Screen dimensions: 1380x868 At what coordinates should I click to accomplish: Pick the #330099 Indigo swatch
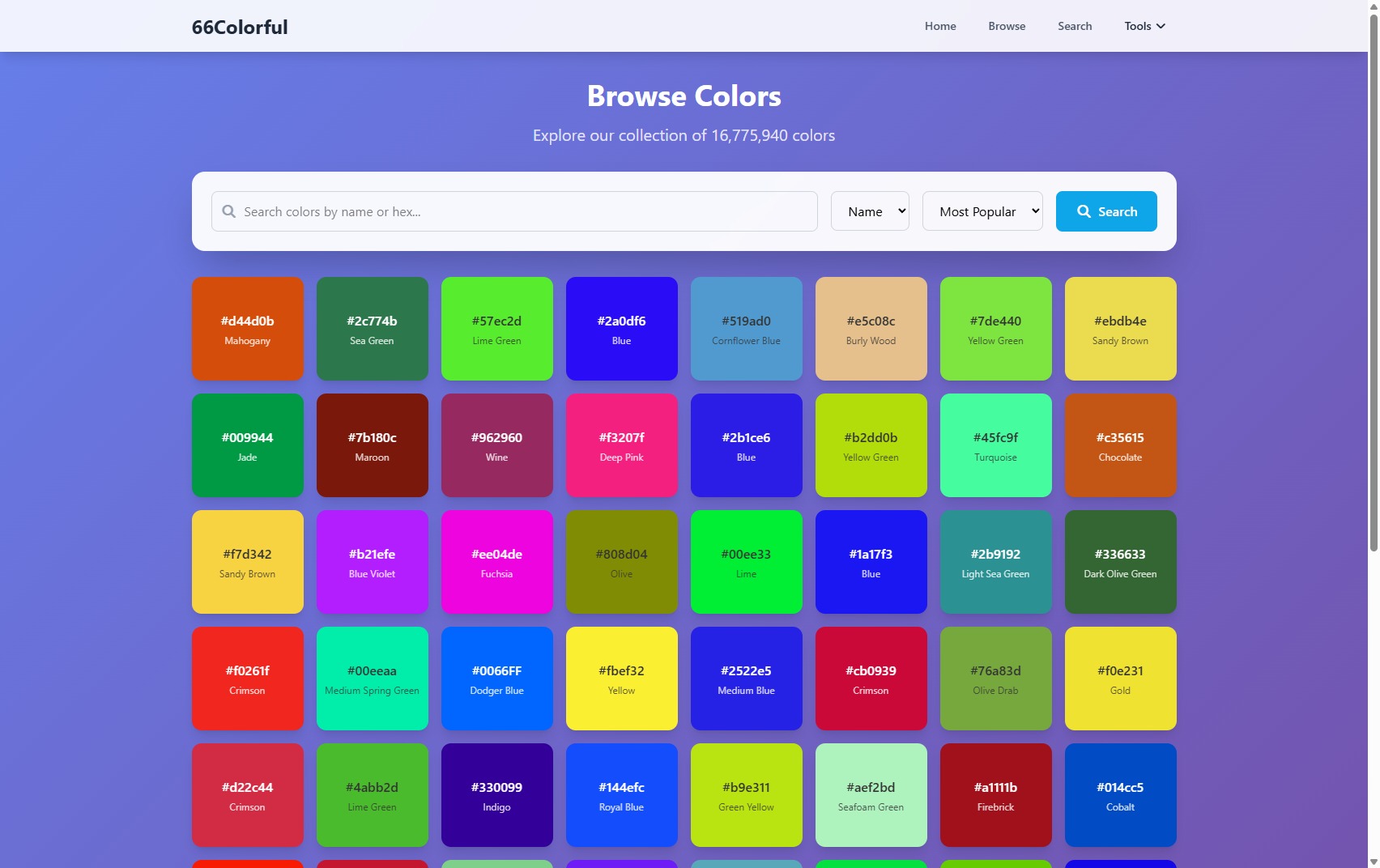coord(497,795)
